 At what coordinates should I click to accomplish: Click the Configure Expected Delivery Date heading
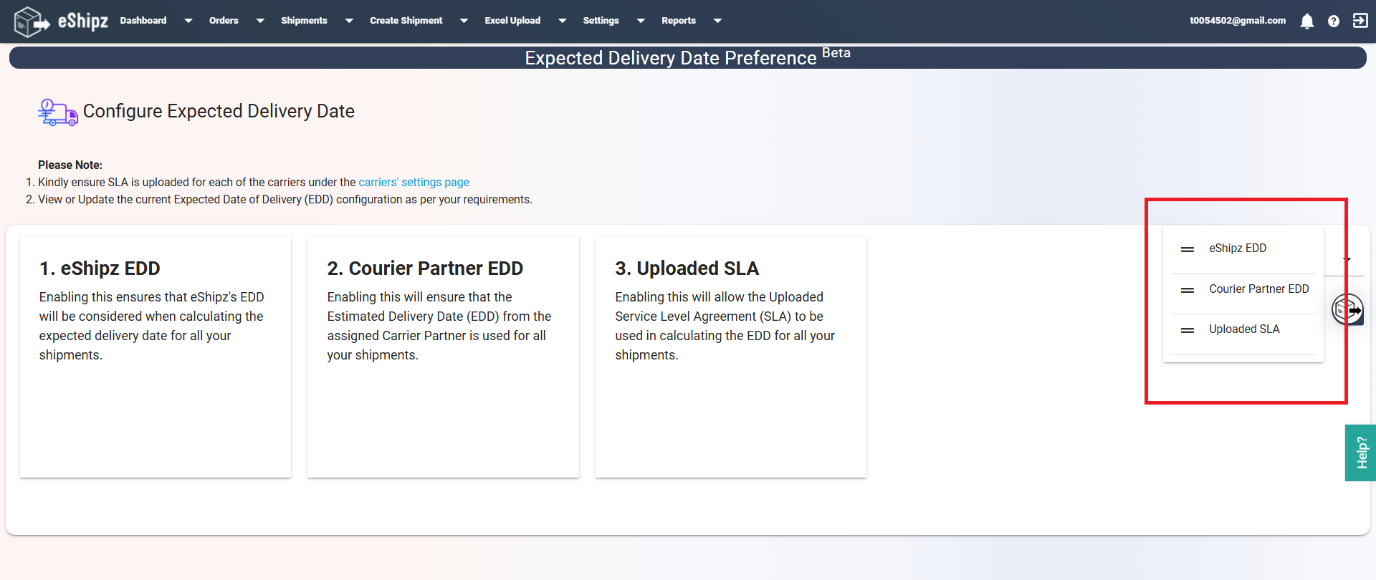pos(219,112)
